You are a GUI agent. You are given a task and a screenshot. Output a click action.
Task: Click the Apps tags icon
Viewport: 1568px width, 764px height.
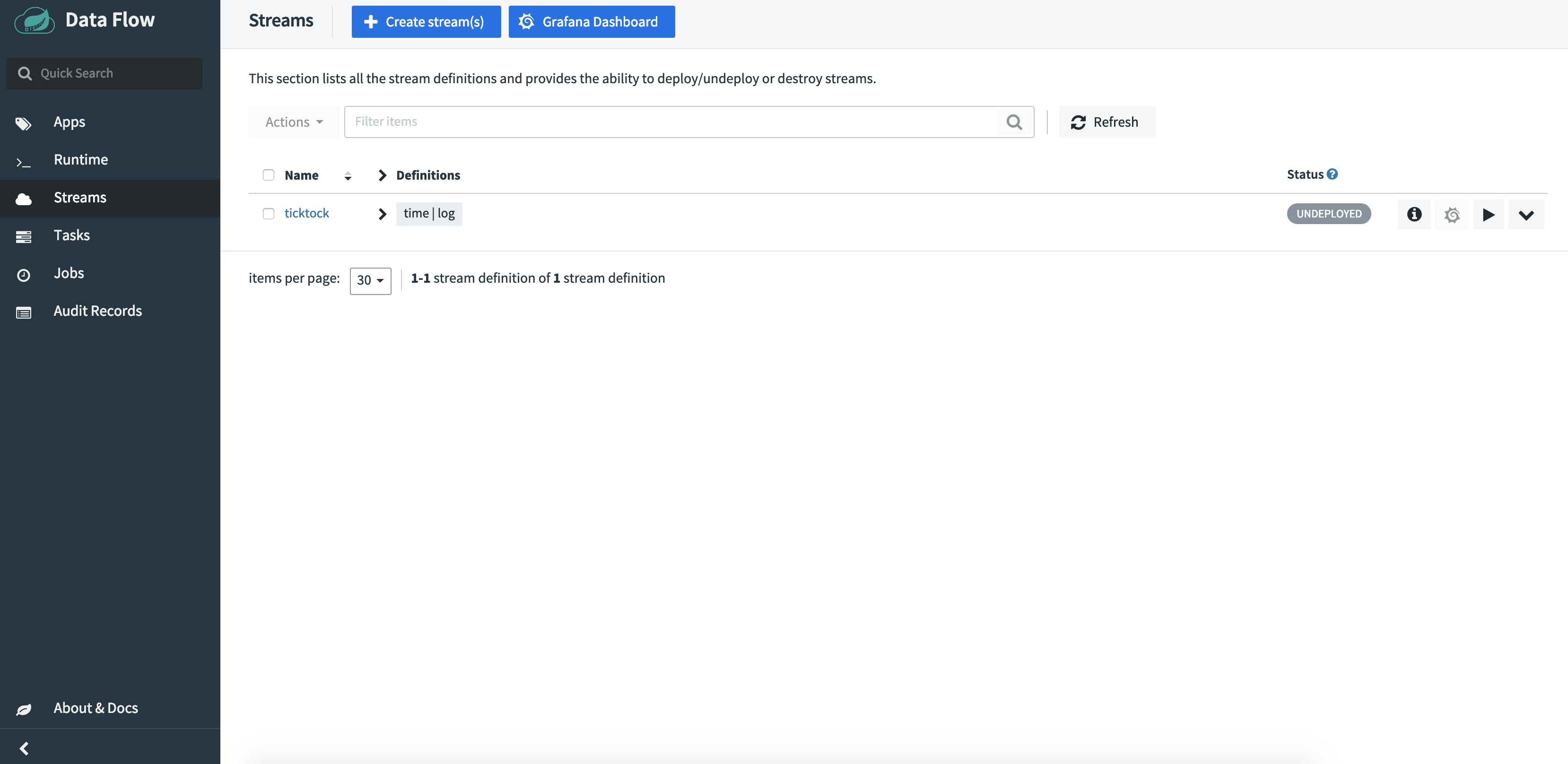[x=24, y=124]
